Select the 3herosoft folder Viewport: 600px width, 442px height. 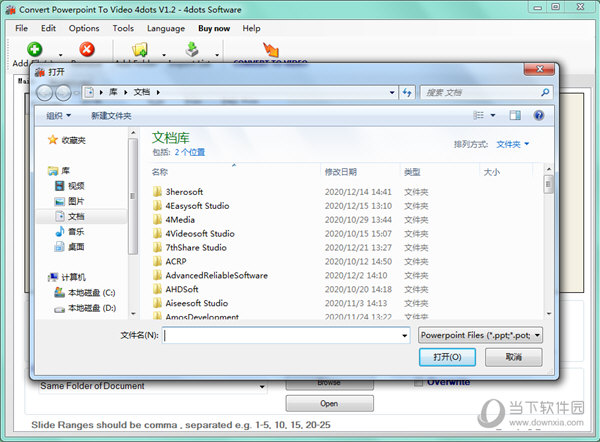point(178,192)
